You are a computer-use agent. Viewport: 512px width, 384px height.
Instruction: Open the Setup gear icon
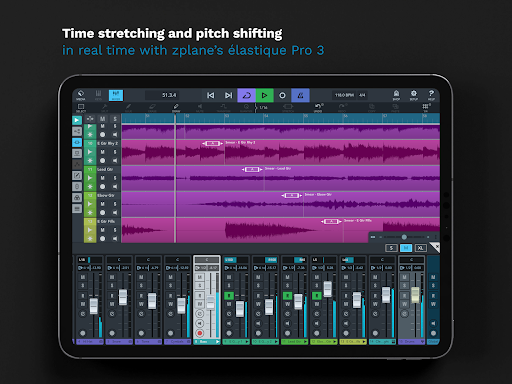pyautogui.click(x=414, y=95)
